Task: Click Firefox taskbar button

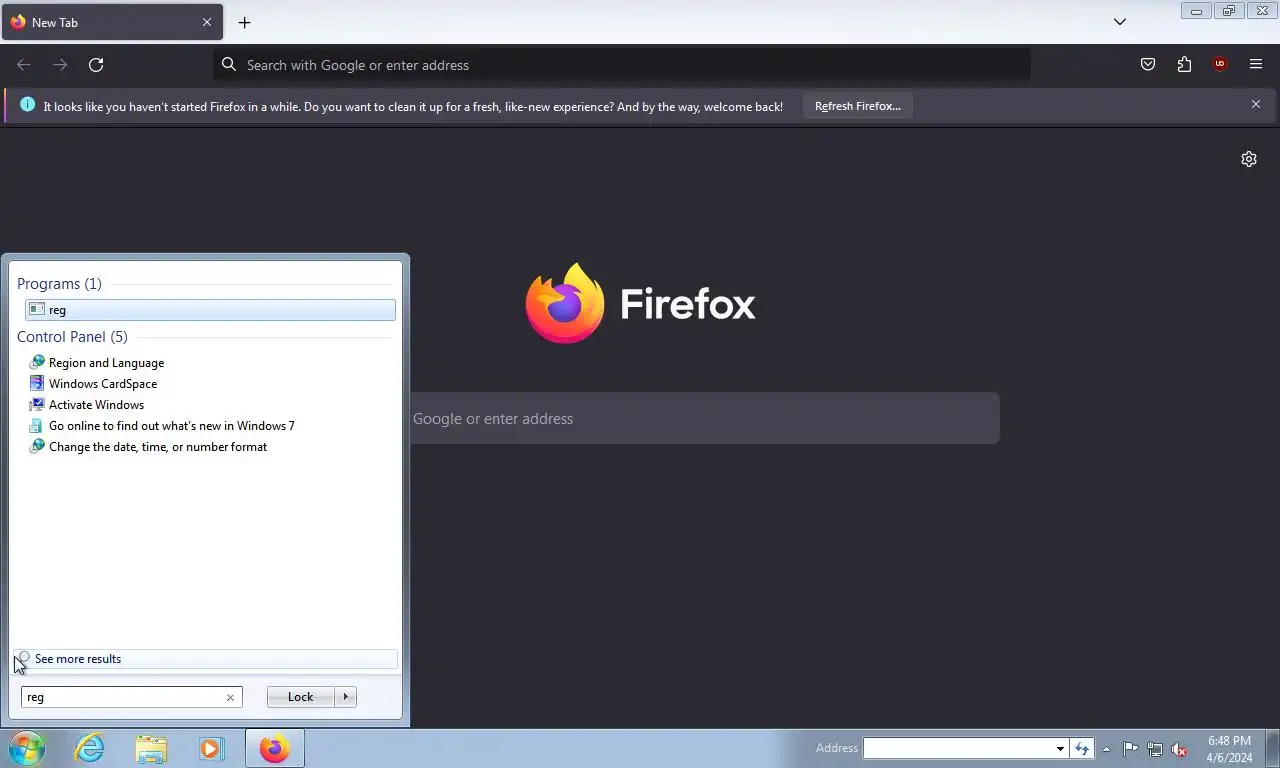Action: coord(274,748)
